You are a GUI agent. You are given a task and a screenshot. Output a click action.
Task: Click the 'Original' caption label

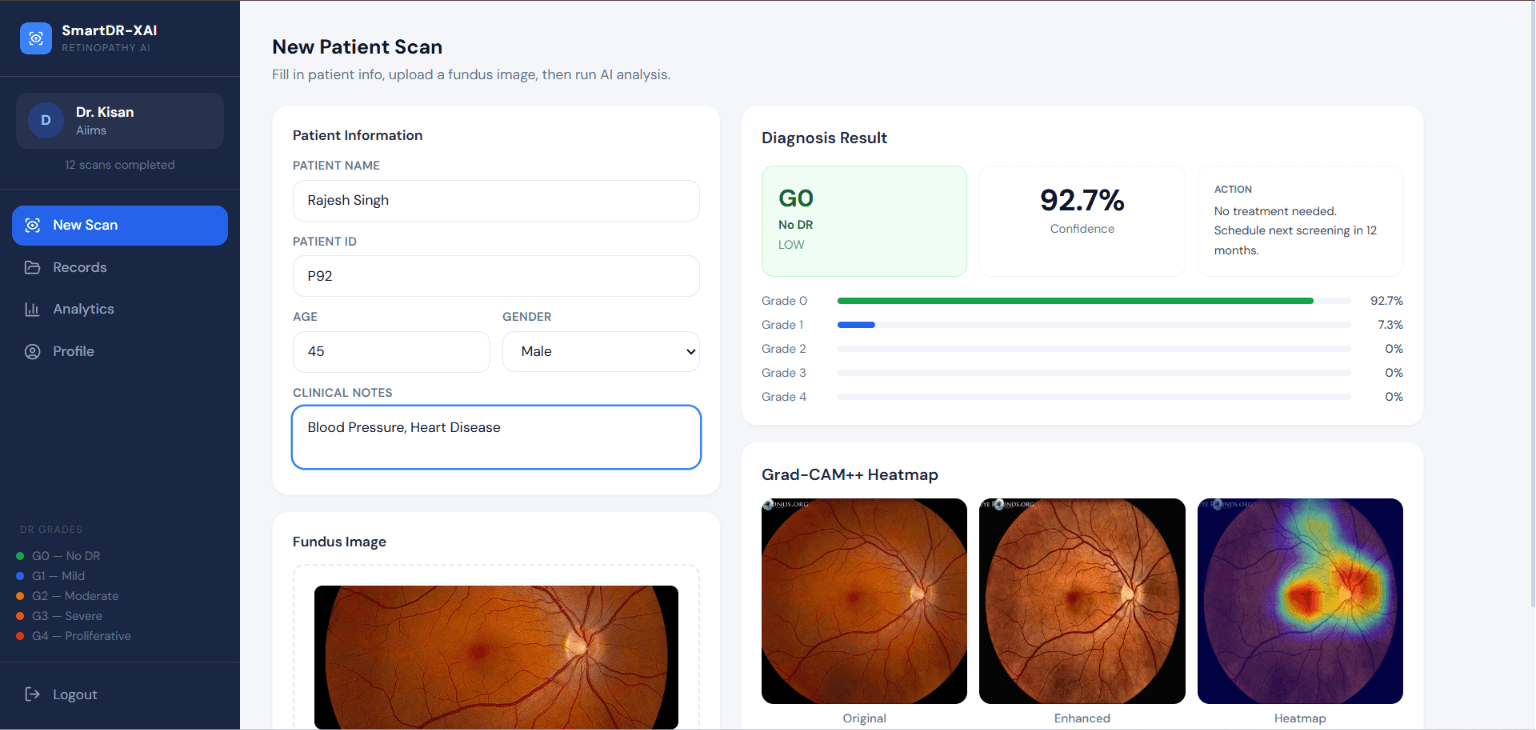[x=864, y=718]
